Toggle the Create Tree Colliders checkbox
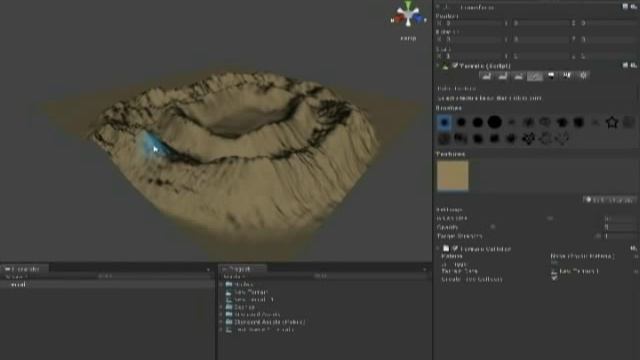640x360 pixels. click(x=554, y=279)
